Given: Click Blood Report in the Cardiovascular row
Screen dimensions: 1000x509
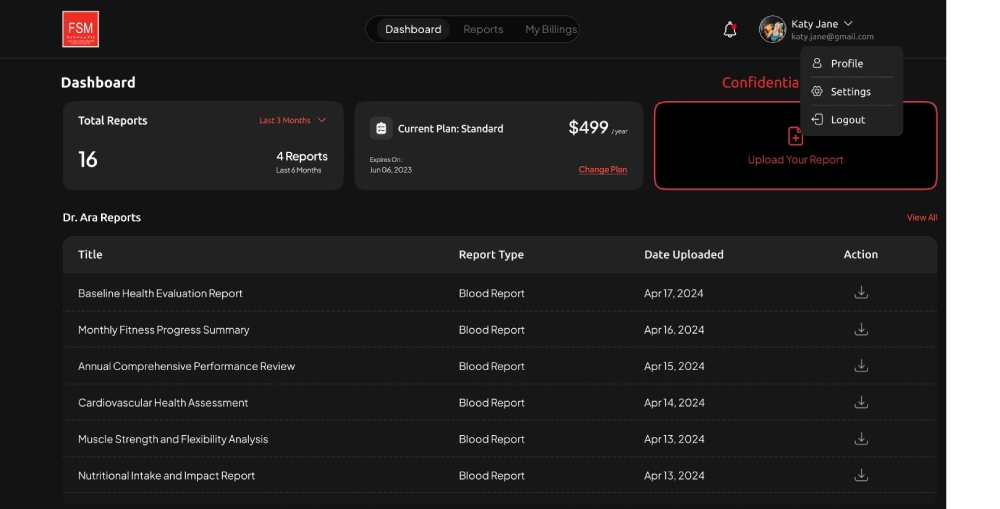Looking at the screenshot, I should click(x=491, y=402).
